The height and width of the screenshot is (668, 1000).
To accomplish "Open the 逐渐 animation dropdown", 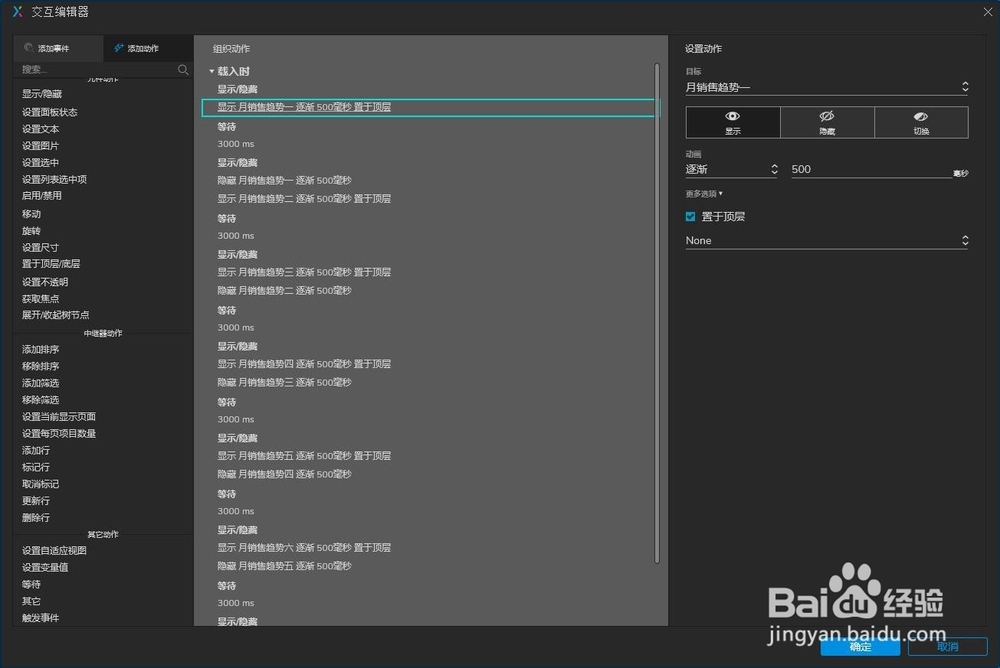I will click(x=732, y=169).
